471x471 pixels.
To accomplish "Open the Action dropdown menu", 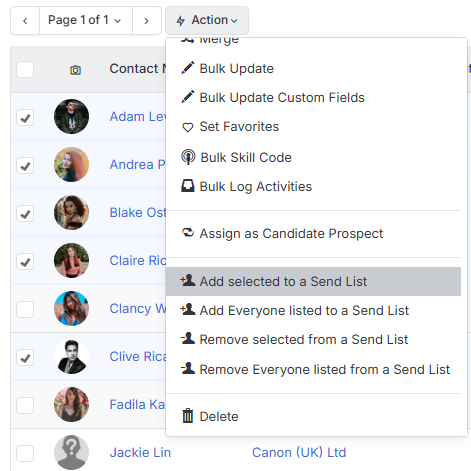I will point(207,20).
